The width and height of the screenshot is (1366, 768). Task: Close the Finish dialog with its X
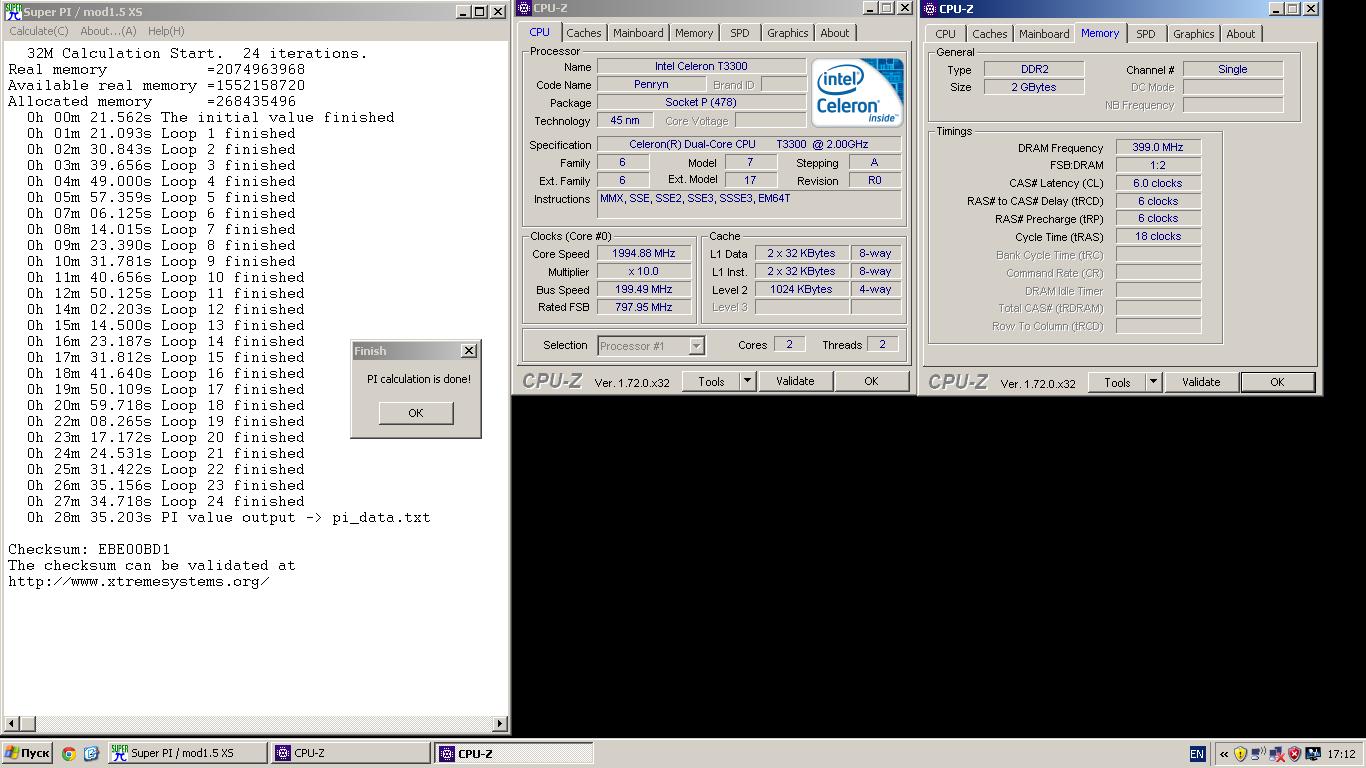pos(468,351)
